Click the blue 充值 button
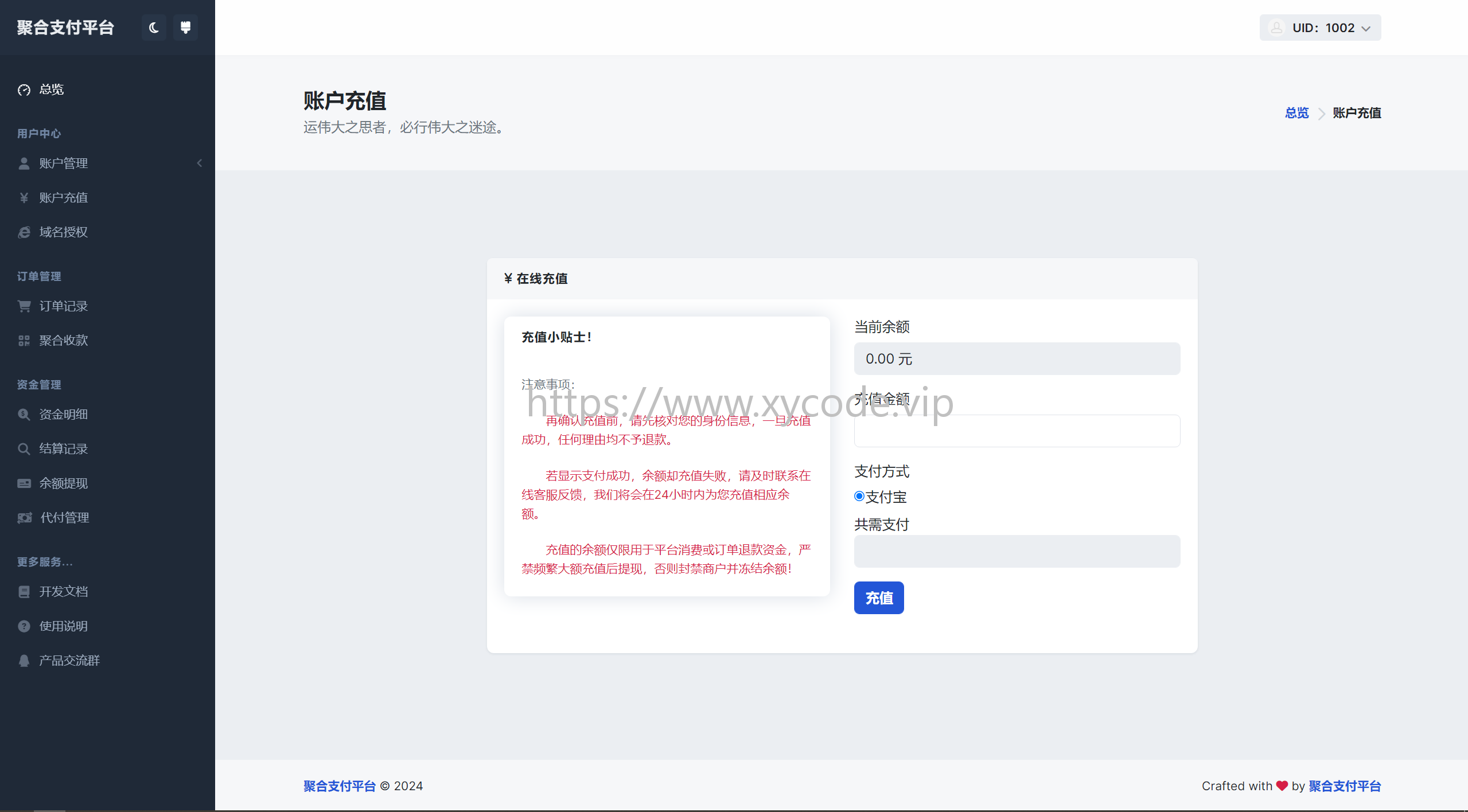This screenshot has height=812, width=1468. tap(879, 598)
